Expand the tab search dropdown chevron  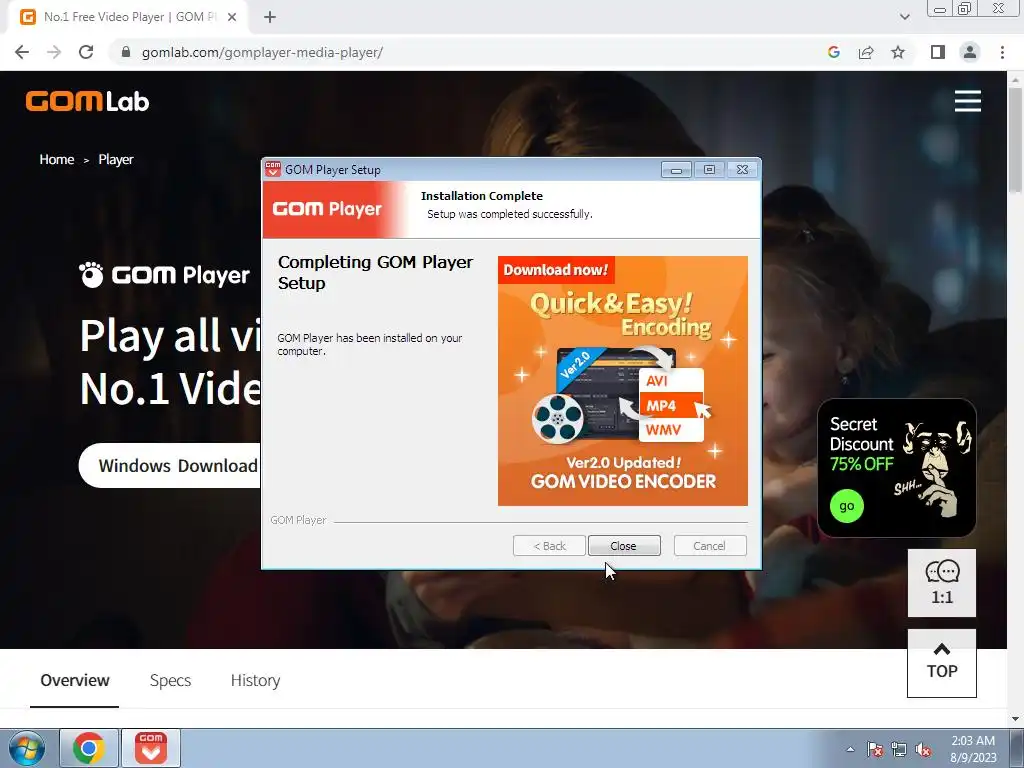[904, 17]
